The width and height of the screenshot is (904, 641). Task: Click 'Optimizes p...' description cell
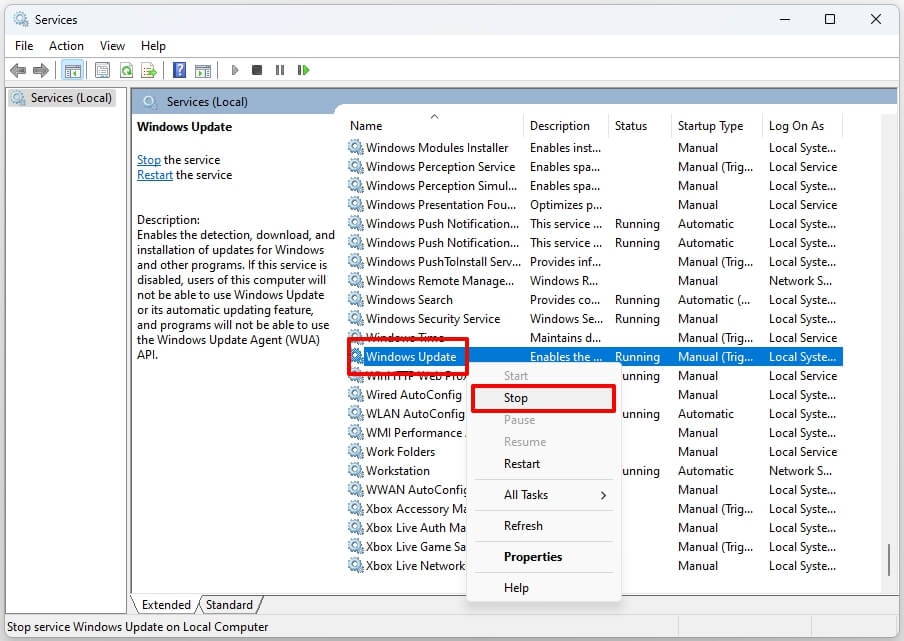pos(566,205)
